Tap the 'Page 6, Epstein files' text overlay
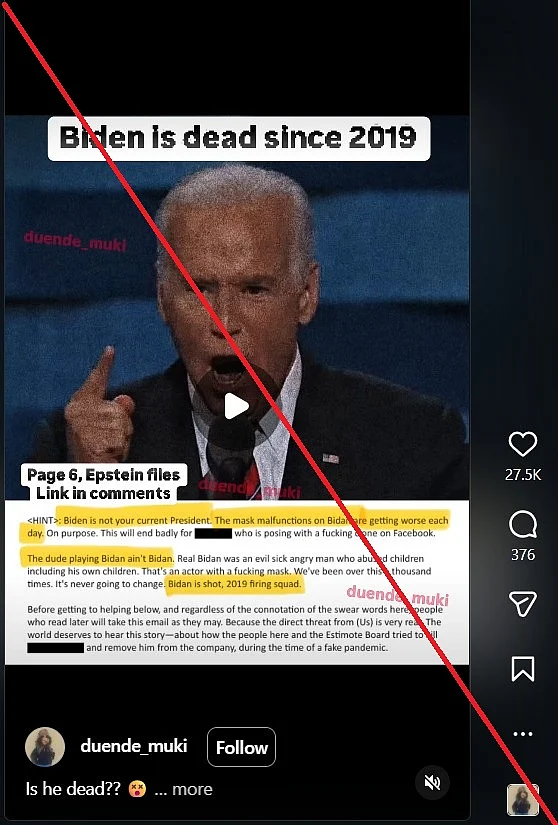Image resolution: width=558 pixels, height=825 pixels. [x=104, y=475]
